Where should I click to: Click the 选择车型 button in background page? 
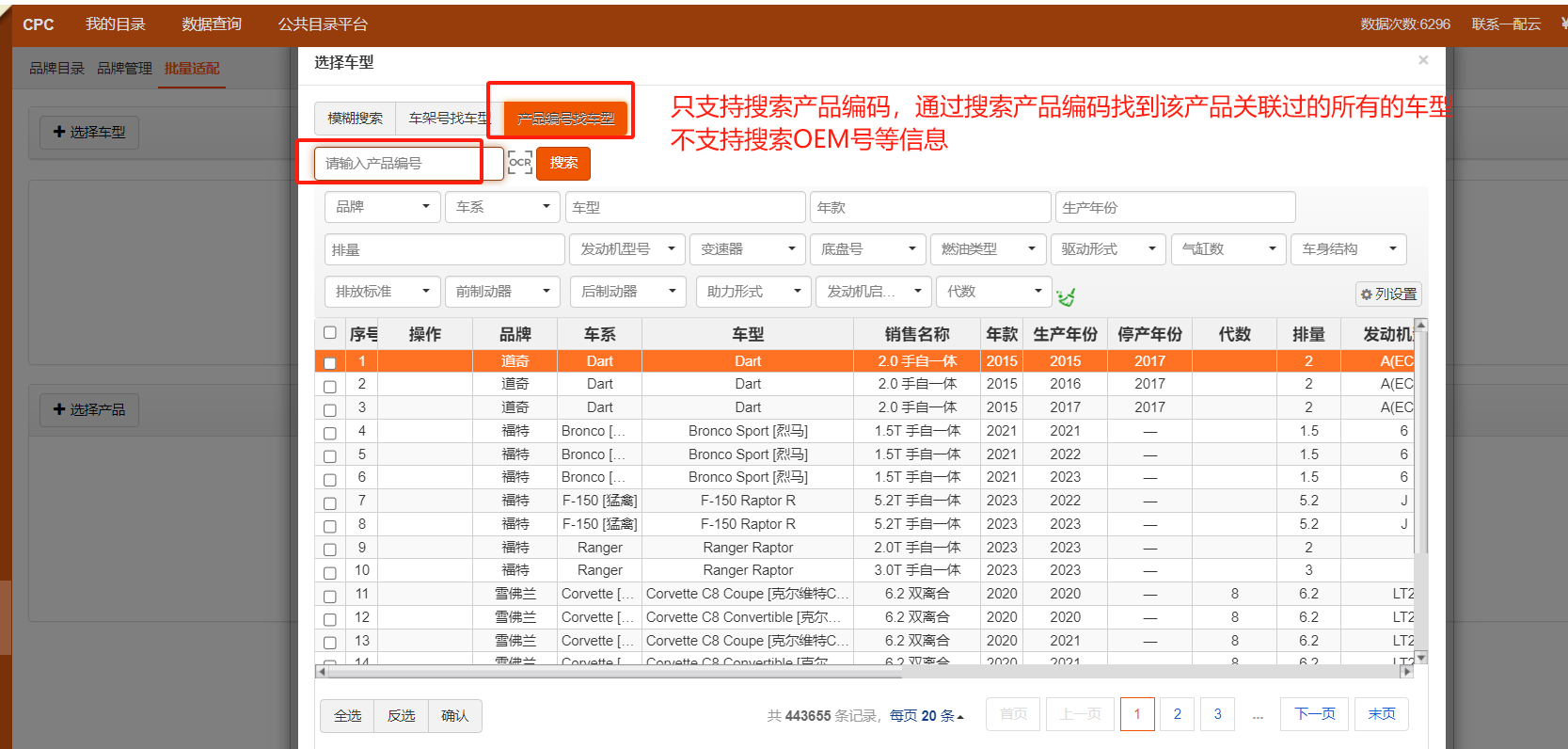click(x=89, y=132)
